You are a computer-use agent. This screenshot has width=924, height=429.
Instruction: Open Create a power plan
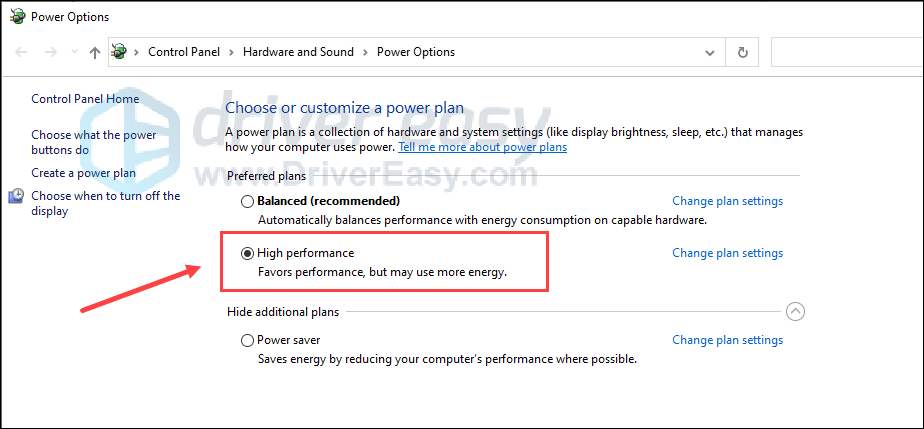[84, 173]
